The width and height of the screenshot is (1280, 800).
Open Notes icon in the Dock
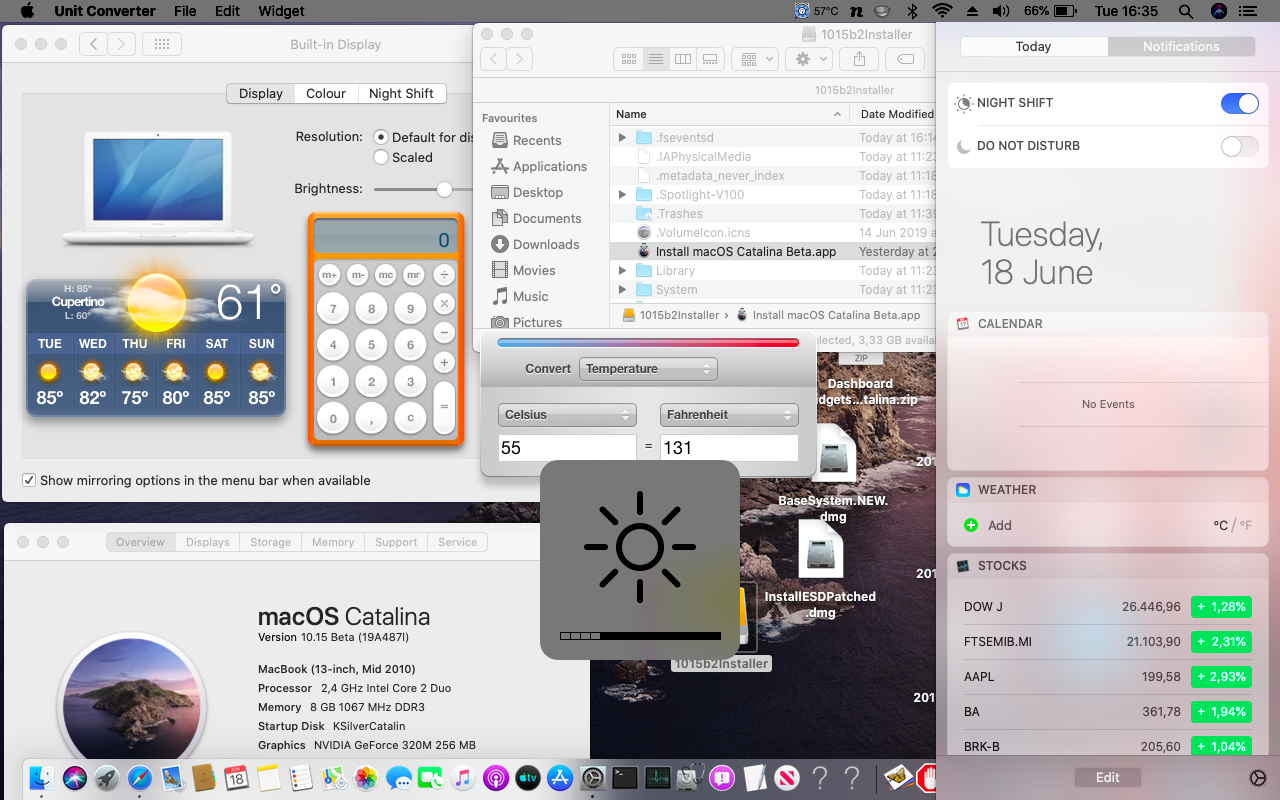click(268, 777)
